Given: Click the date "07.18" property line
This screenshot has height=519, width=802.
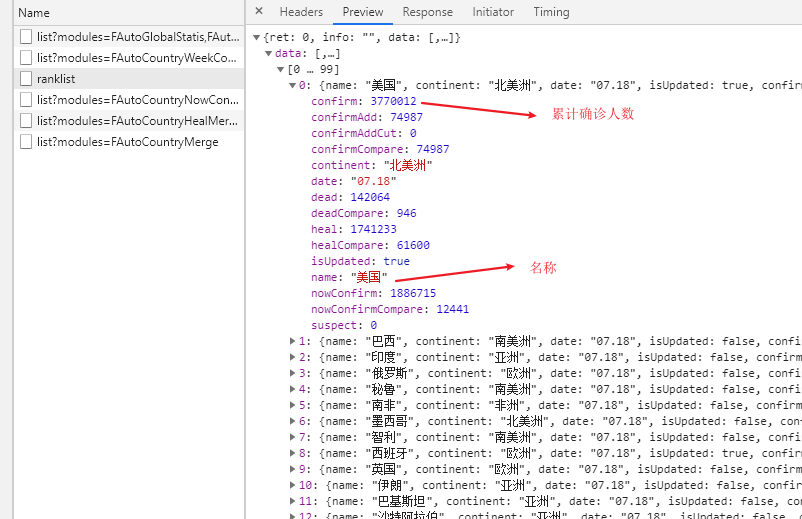Looking at the screenshot, I should click(x=353, y=181).
